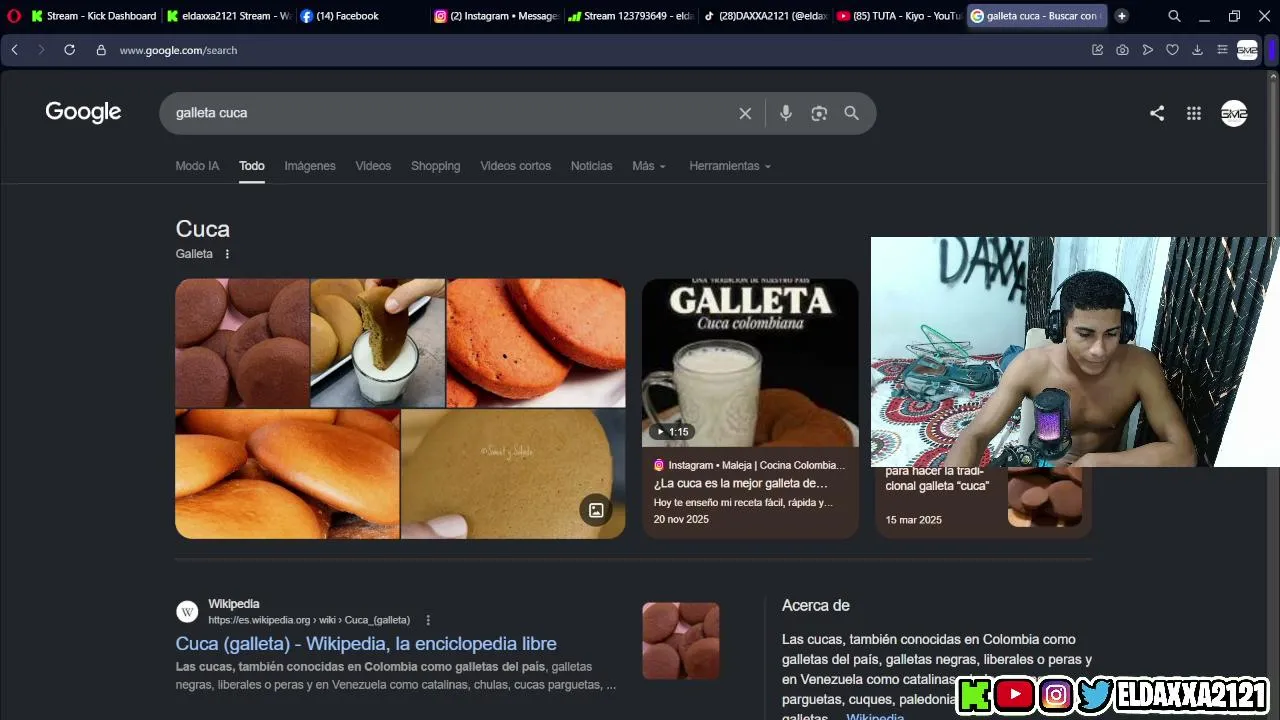Open options for the Wikipedia result
Viewport: 1280px width, 720px height.
428,620
